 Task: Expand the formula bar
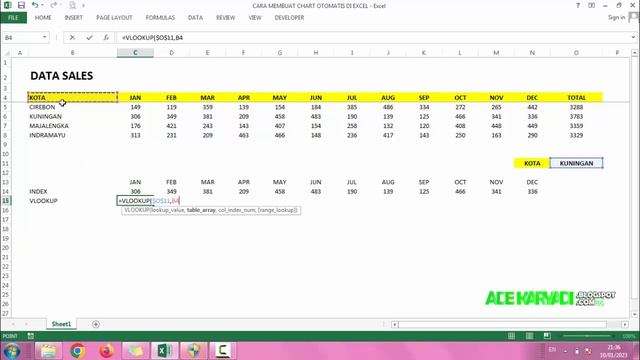633,38
